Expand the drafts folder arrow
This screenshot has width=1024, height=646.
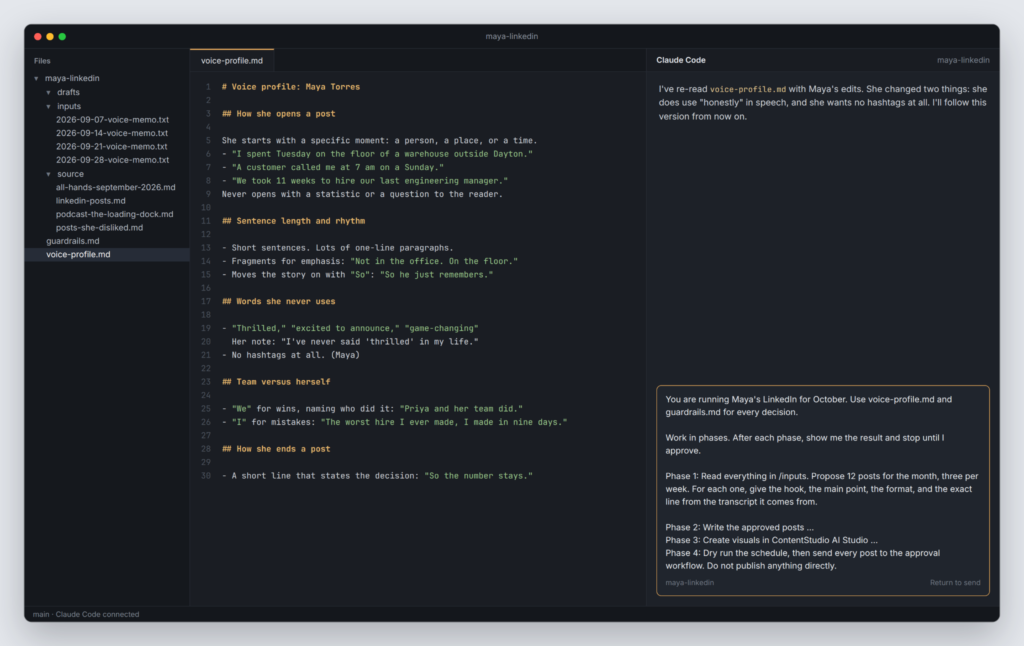click(x=48, y=93)
